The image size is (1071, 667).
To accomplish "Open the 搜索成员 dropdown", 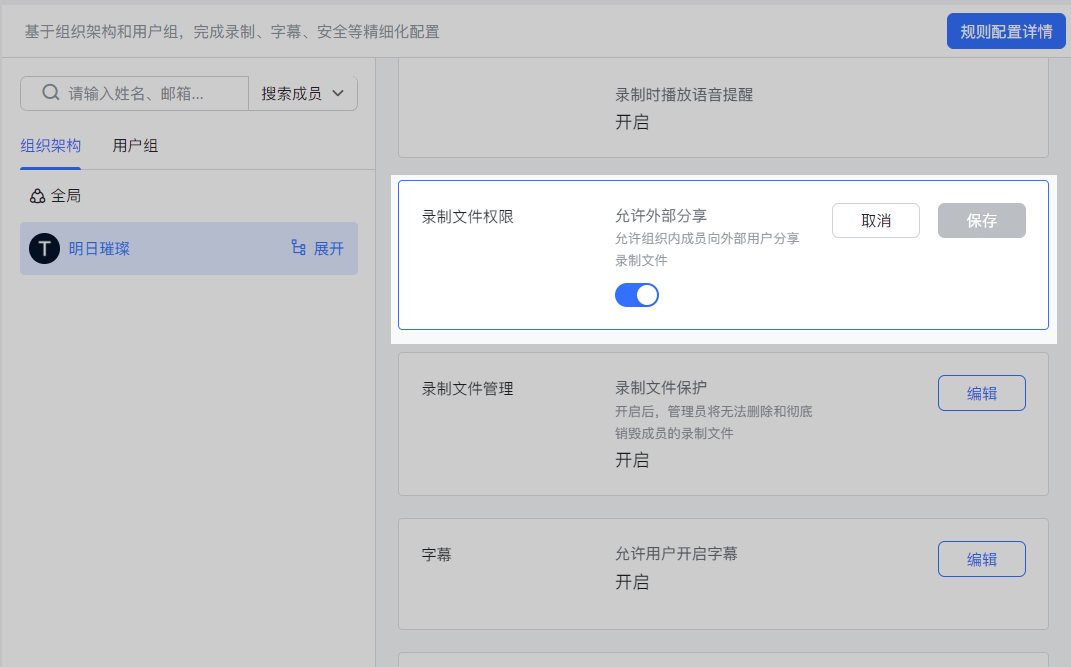I will tap(302, 93).
